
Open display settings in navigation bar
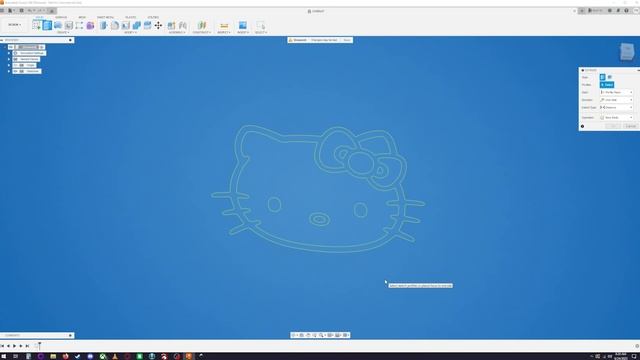(330, 335)
